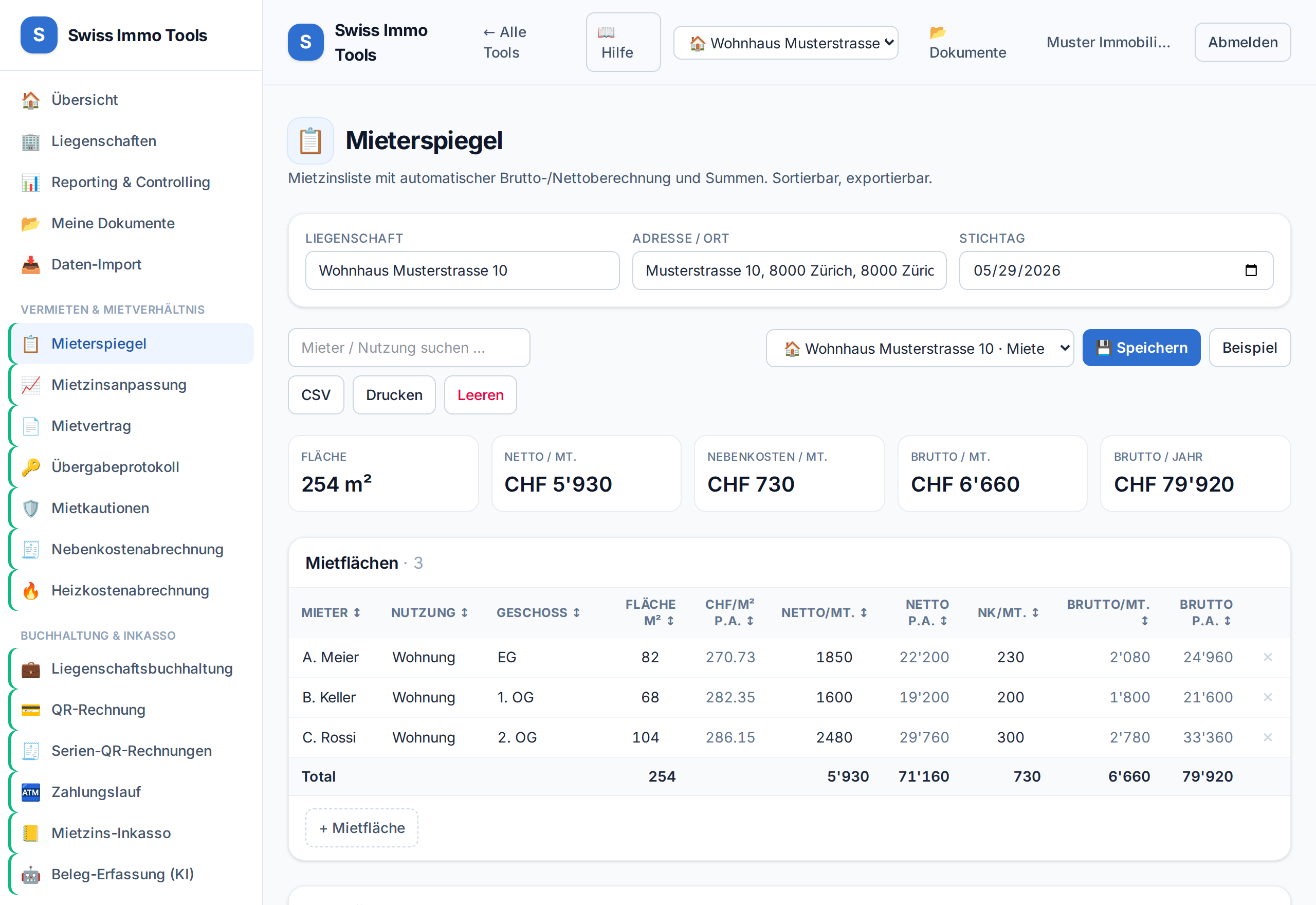
Task: Open the Zahlungslauf ATM icon
Action: (31, 792)
